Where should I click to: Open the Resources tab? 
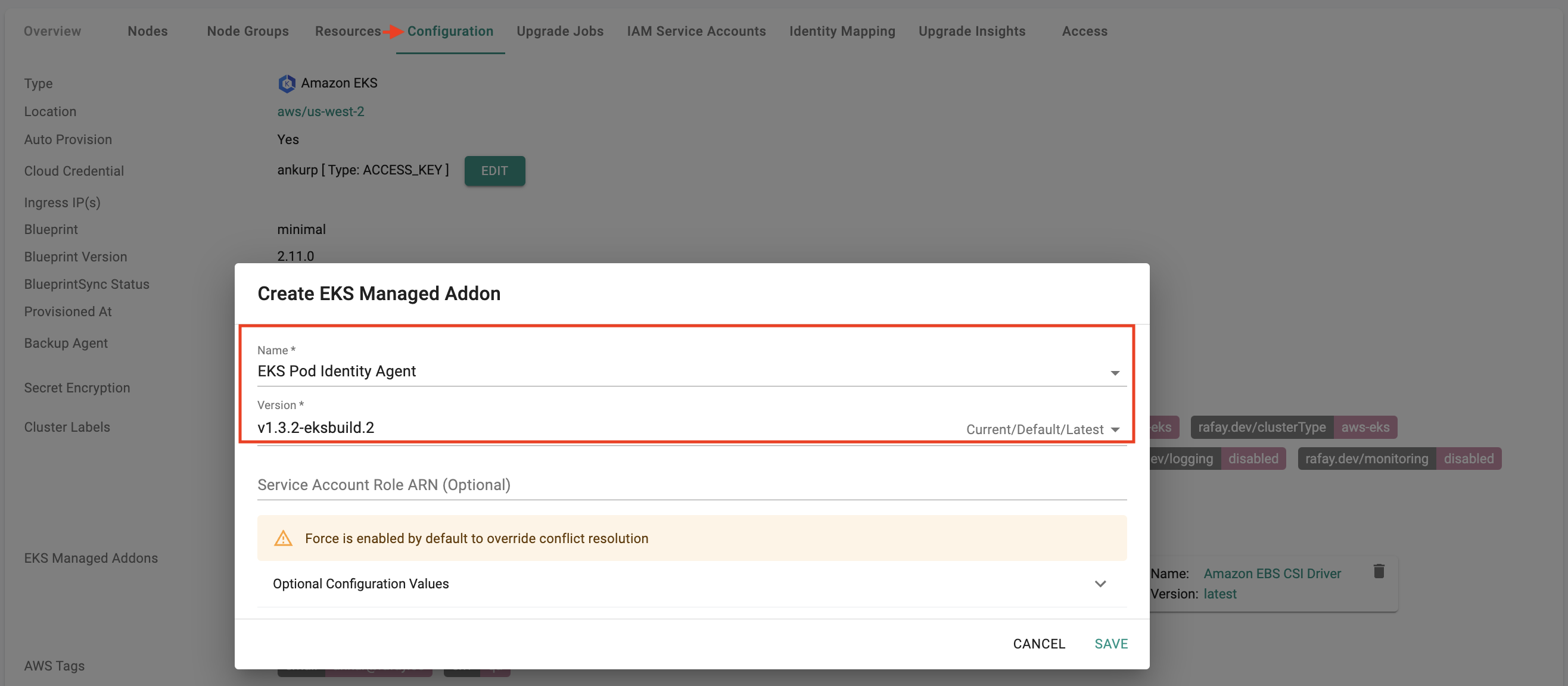pyautogui.click(x=347, y=31)
